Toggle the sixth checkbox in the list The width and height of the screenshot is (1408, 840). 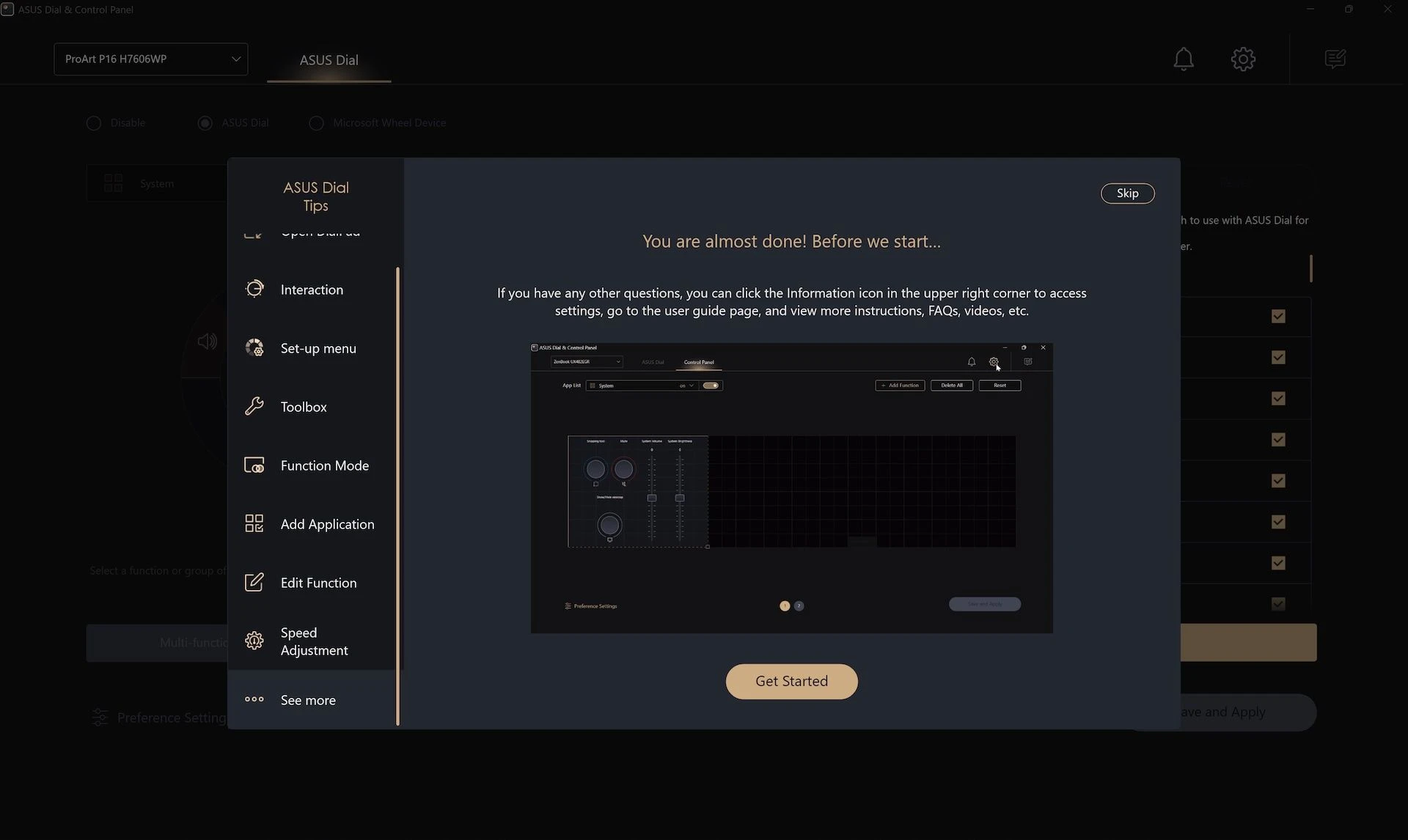pyautogui.click(x=1278, y=521)
